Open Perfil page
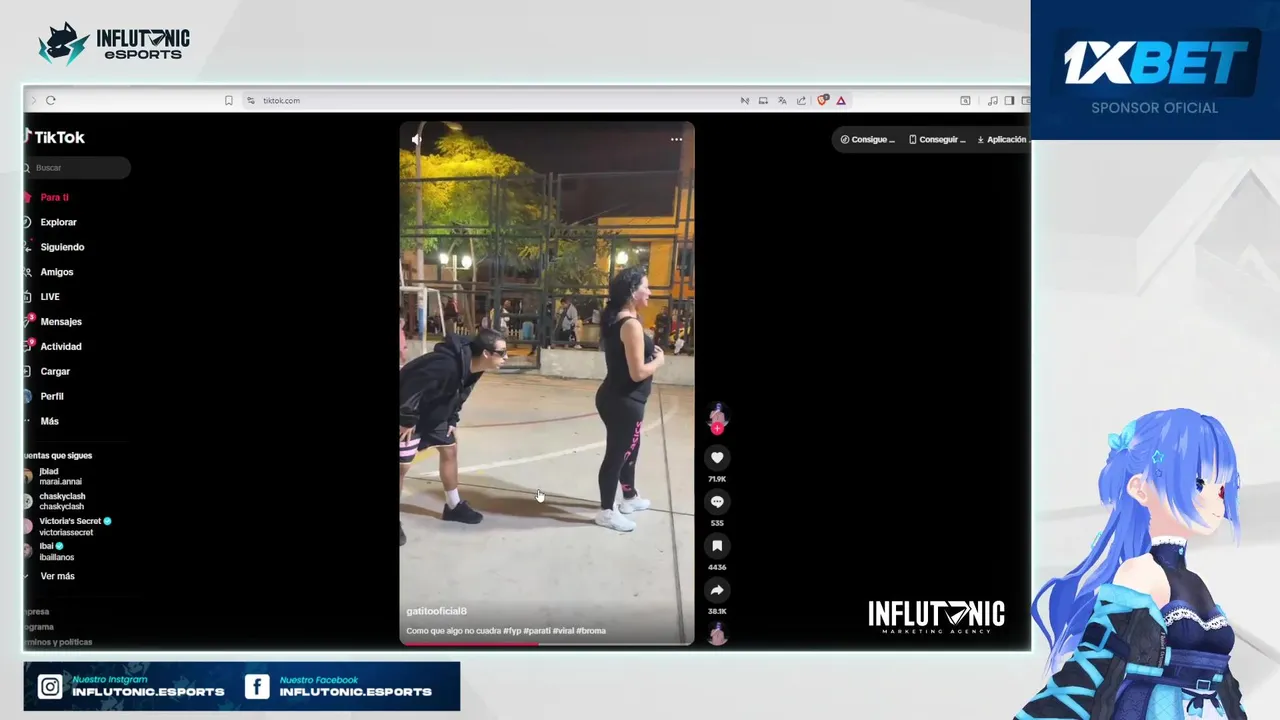 tap(52, 397)
